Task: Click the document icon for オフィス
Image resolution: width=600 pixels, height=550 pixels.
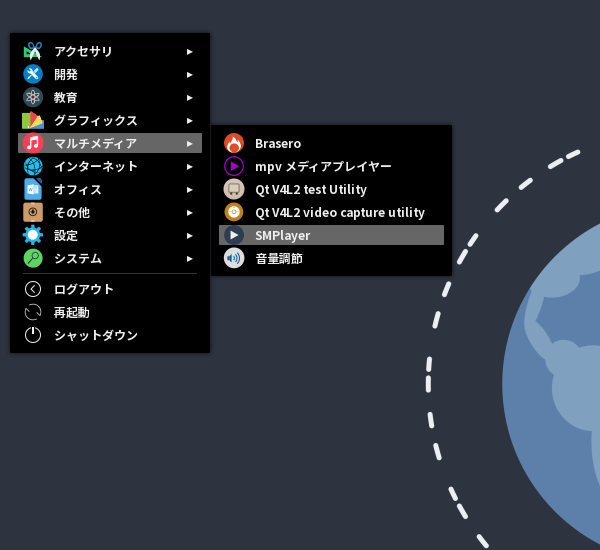Action: pyautogui.click(x=33, y=189)
